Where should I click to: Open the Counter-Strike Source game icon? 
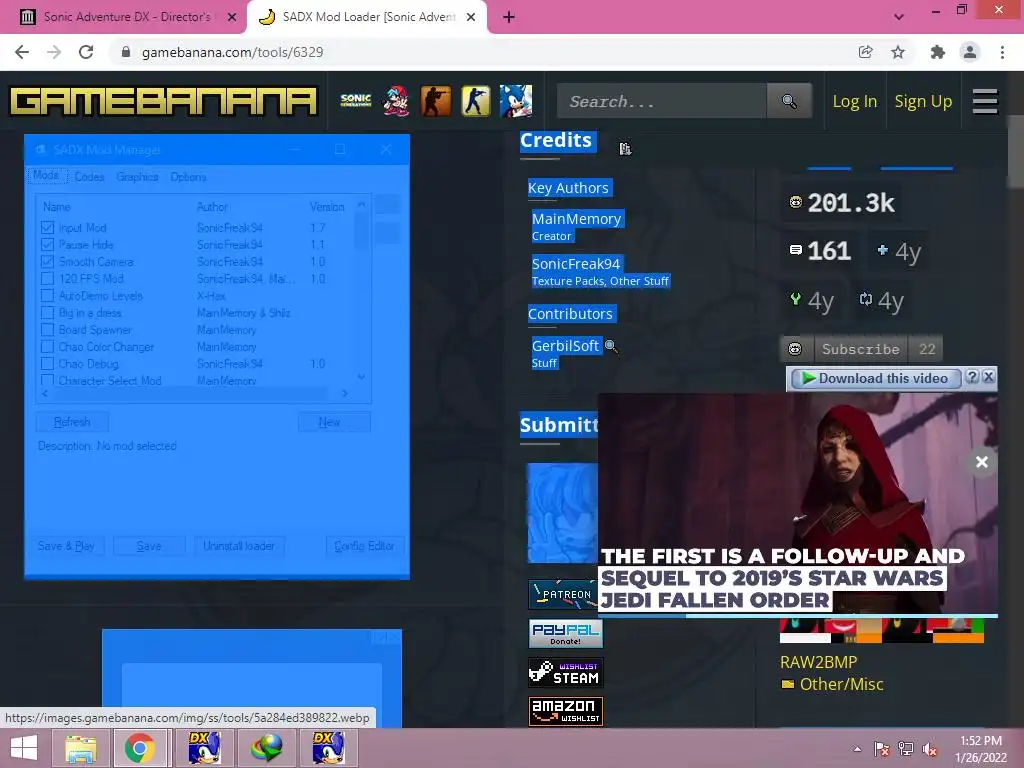click(436, 101)
